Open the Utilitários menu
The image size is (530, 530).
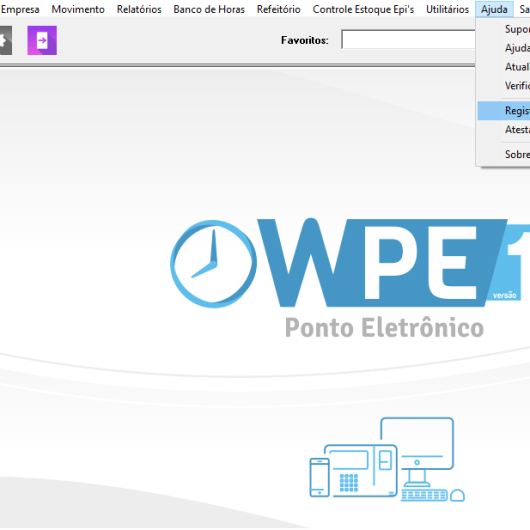point(447,9)
